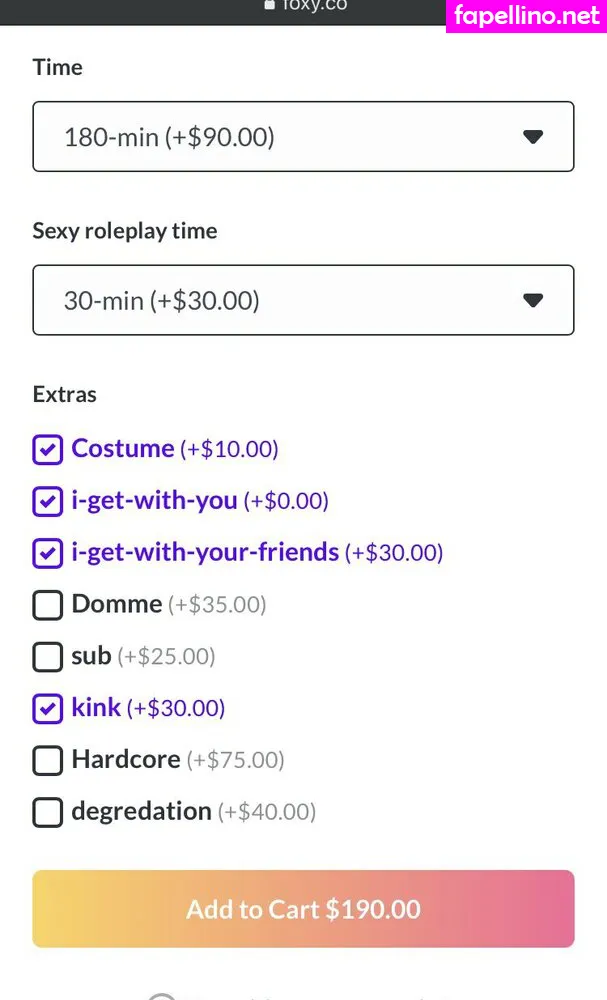Tick the Hardcore extra checkbox

(x=47, y=761)
